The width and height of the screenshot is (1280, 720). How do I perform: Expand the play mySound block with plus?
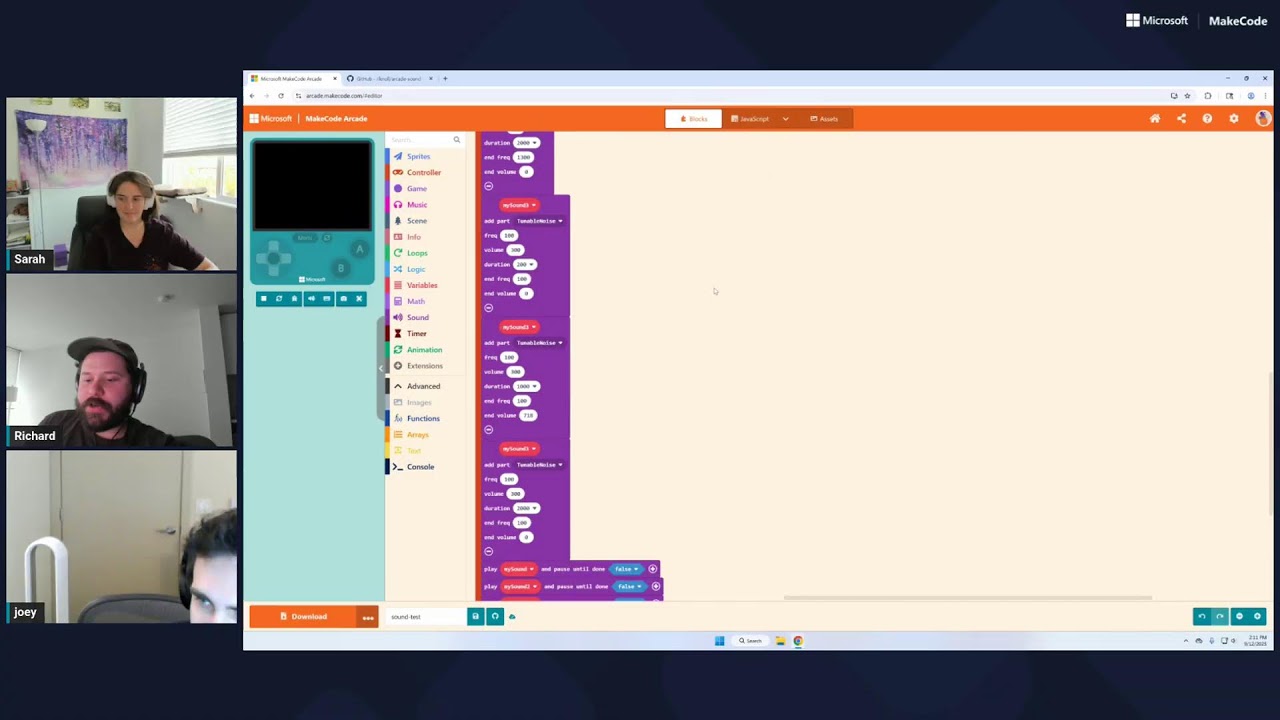653,569
